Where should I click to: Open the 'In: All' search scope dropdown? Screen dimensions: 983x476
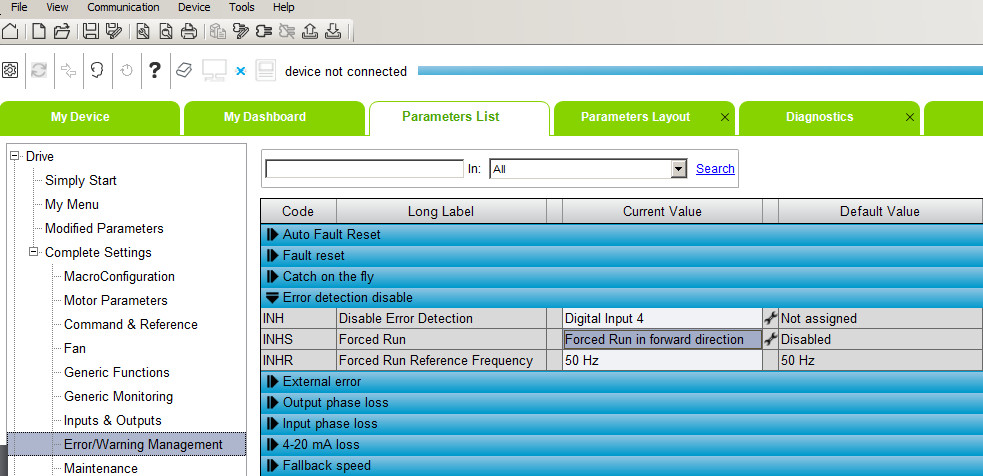pyautogui.click(x=678, y=169)
